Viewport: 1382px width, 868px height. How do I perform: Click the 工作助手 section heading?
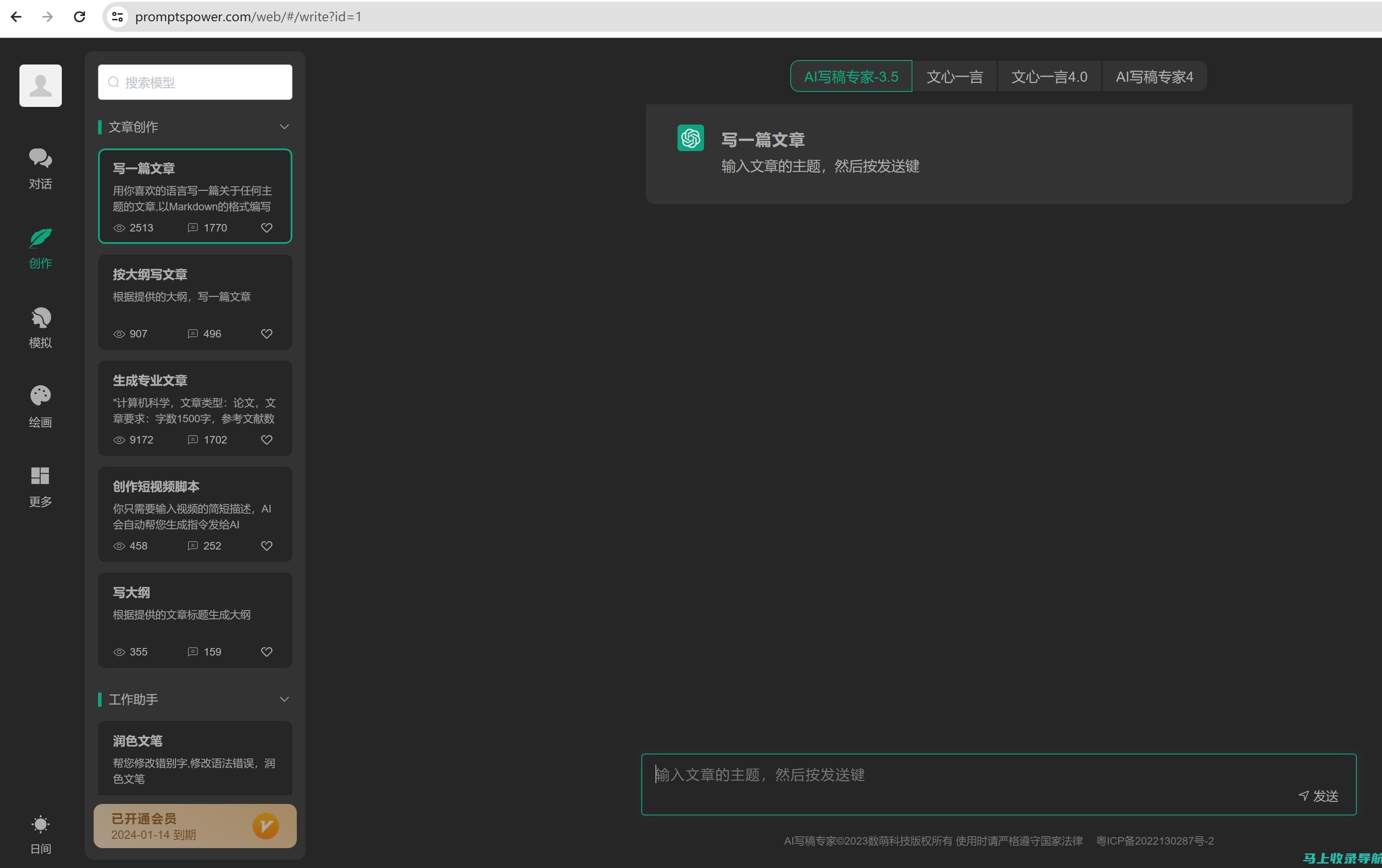click(x=133, y=699)
